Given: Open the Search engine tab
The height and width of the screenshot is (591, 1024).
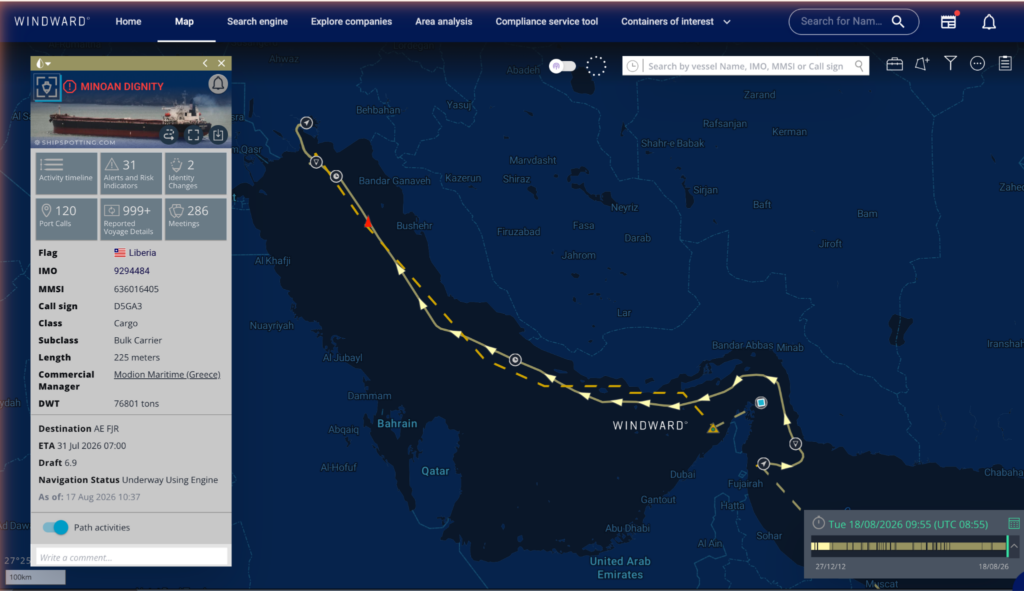Looking at the screenshot, I should (257, 22).
